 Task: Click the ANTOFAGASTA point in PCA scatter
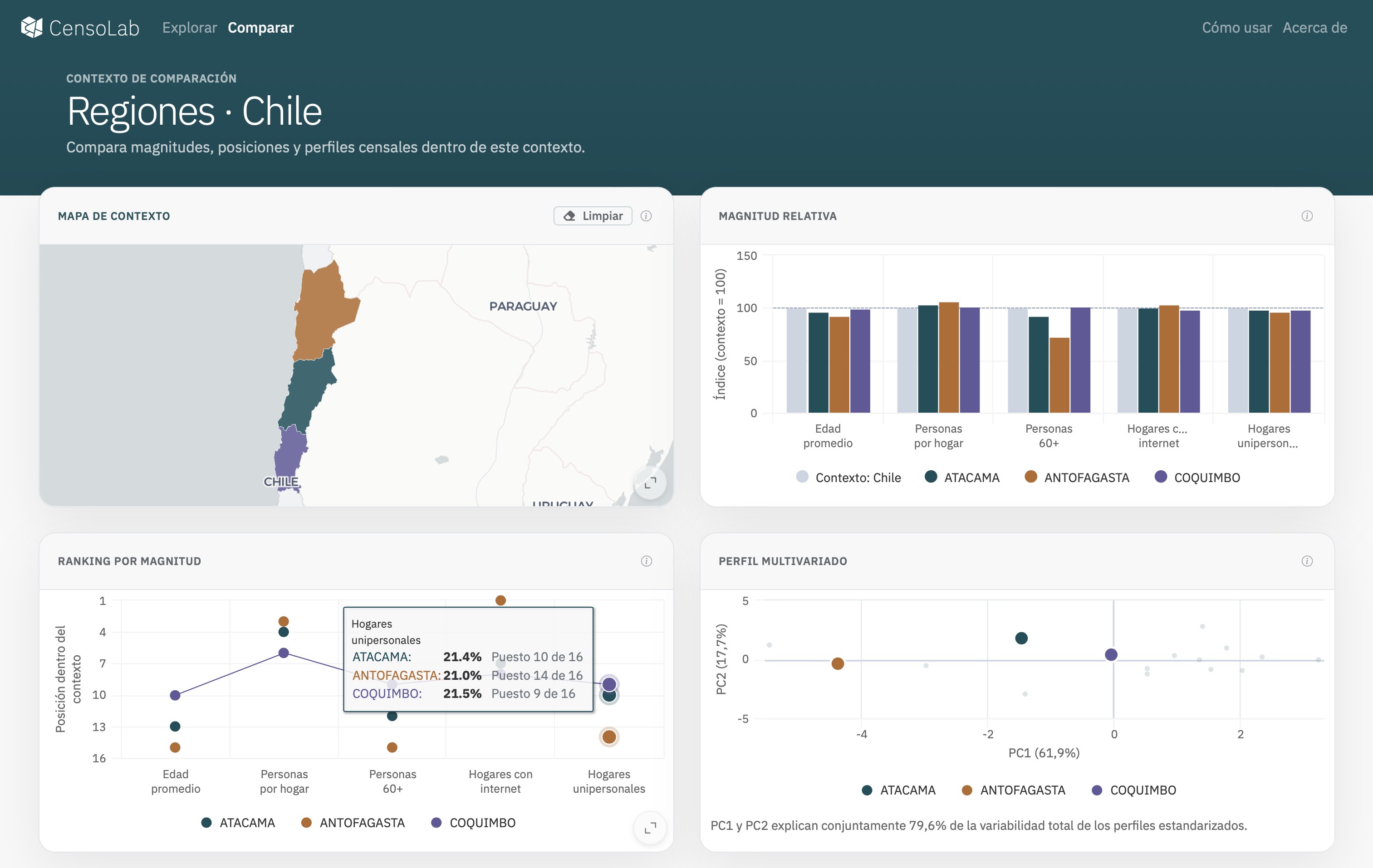(838, 663)
